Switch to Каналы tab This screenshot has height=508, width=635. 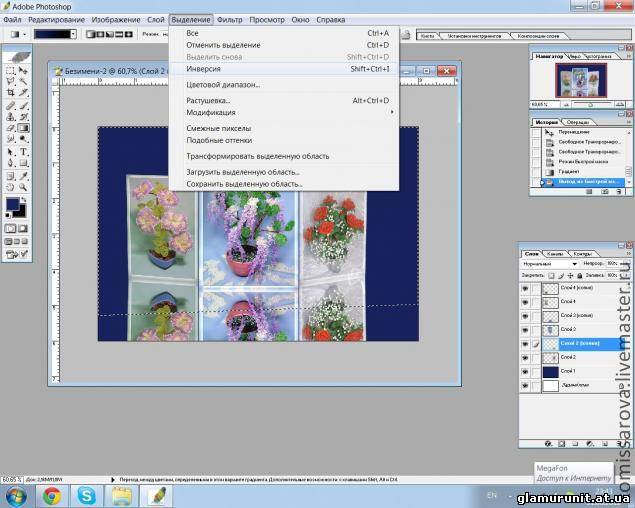click(555, 254)
